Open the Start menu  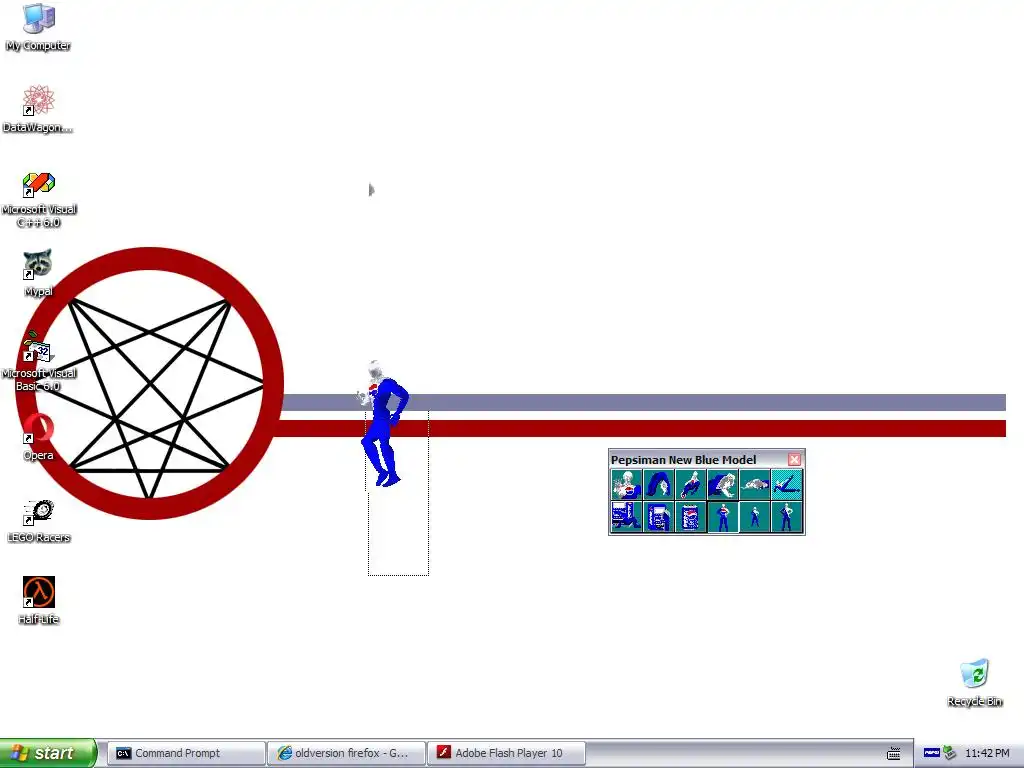[x=48, y=753]
